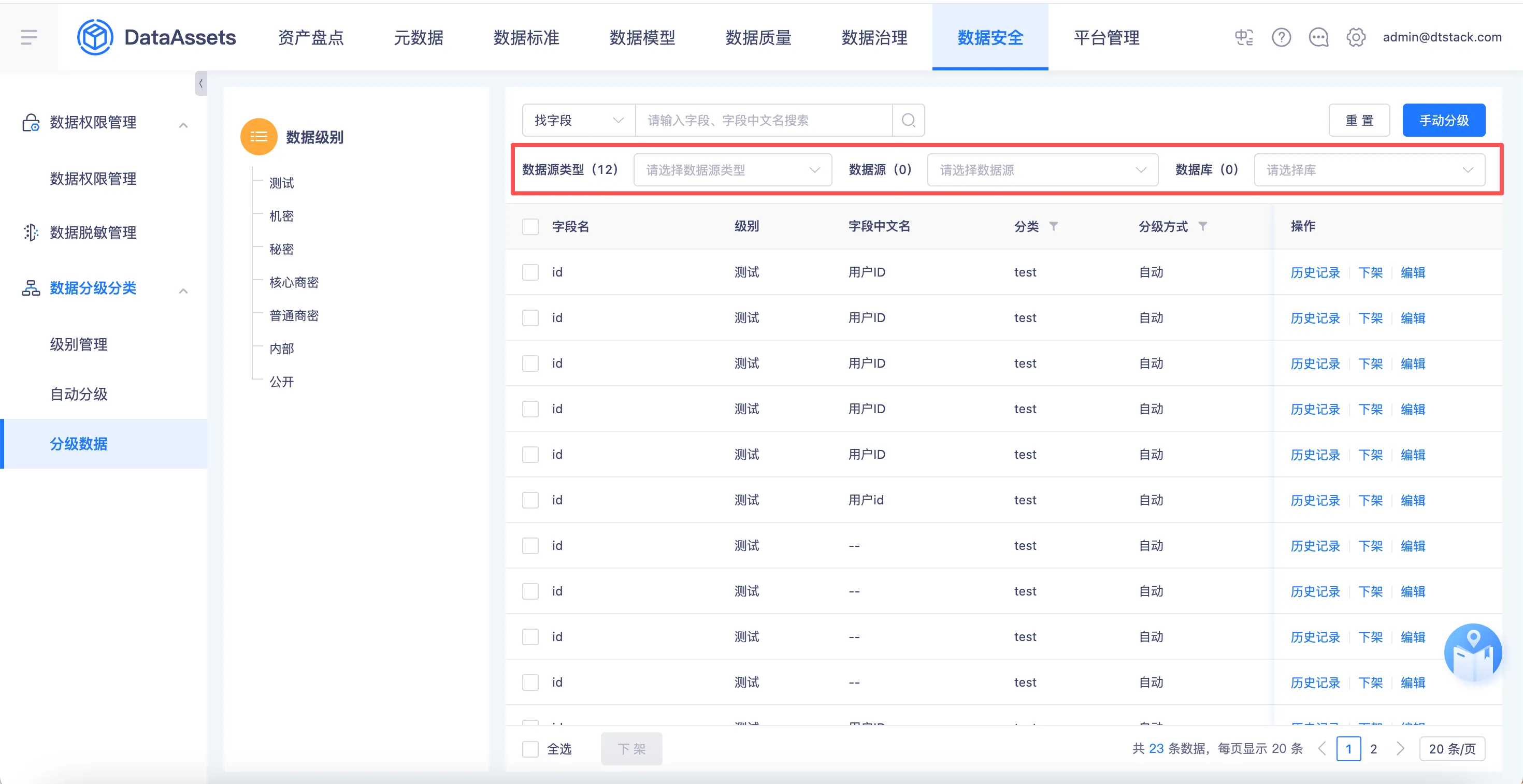
Task: Click the search magnifier icon
Action: coord(908,121)
